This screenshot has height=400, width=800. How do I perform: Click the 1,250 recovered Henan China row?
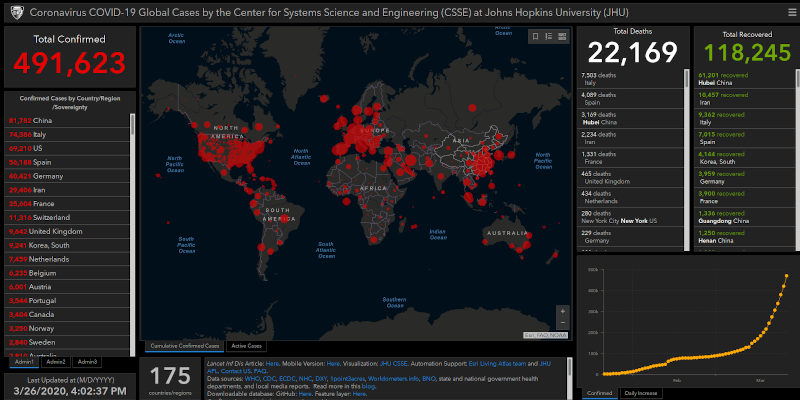(745, 237)
